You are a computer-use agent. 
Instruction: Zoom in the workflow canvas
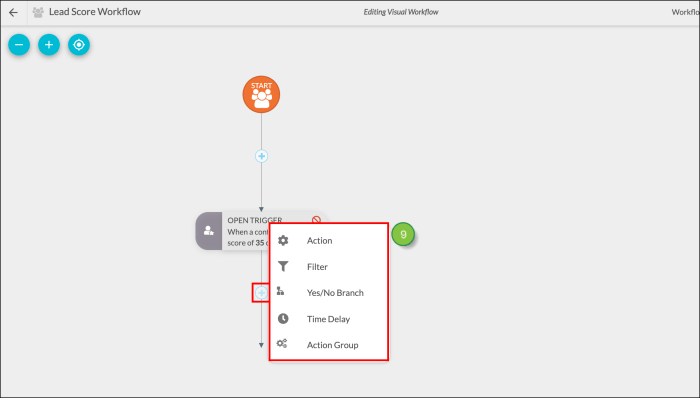click(x=49, y=45)
